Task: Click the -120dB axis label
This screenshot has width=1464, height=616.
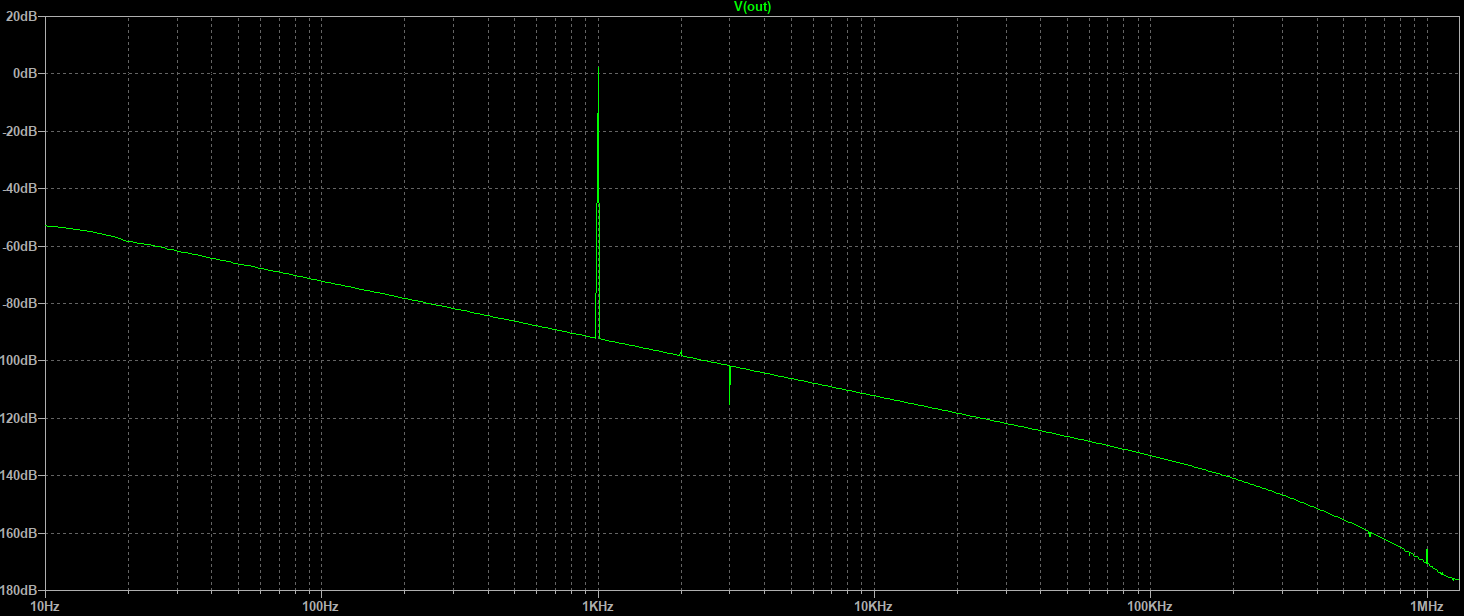Action: 21,418
